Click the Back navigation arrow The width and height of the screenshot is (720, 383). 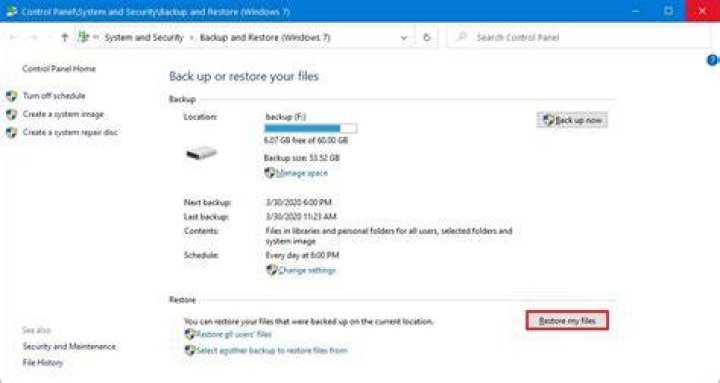pos(14,38)
